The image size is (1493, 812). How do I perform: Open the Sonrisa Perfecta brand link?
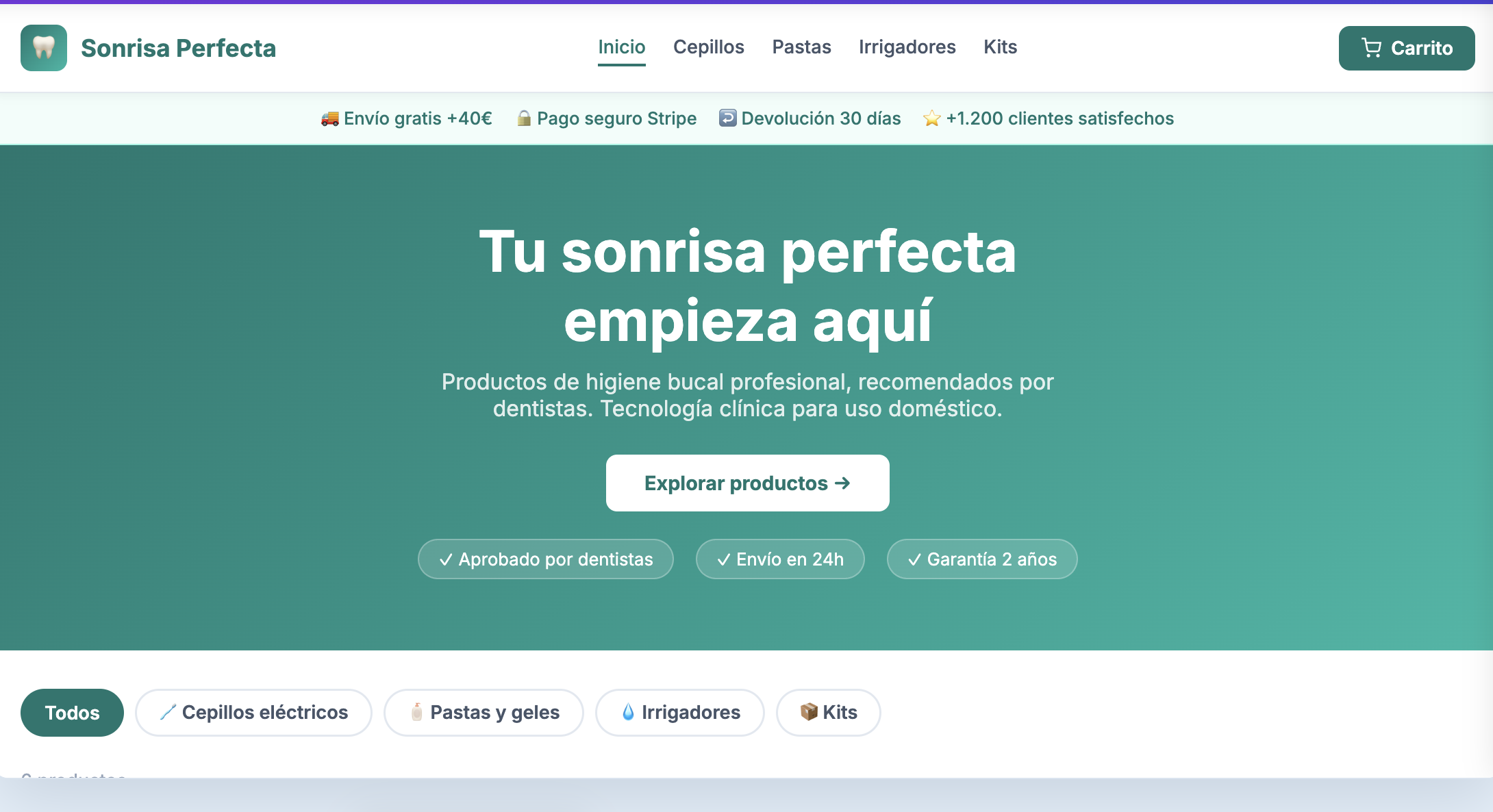(178, 48)
